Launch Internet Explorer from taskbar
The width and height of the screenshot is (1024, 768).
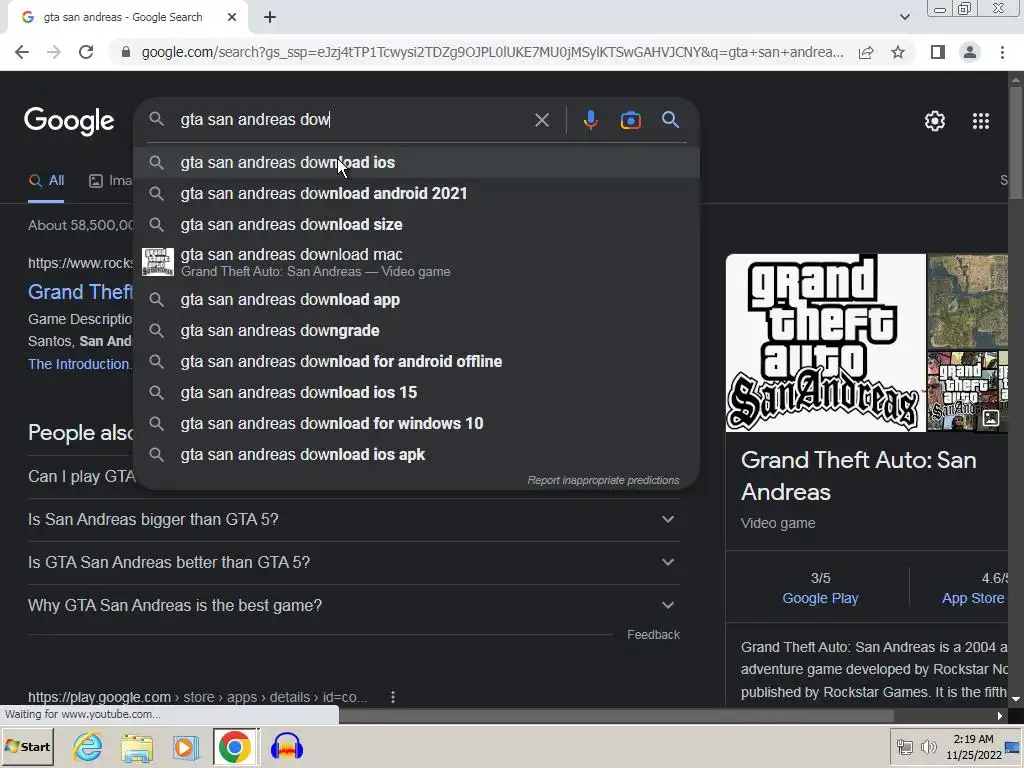[88, 747]
